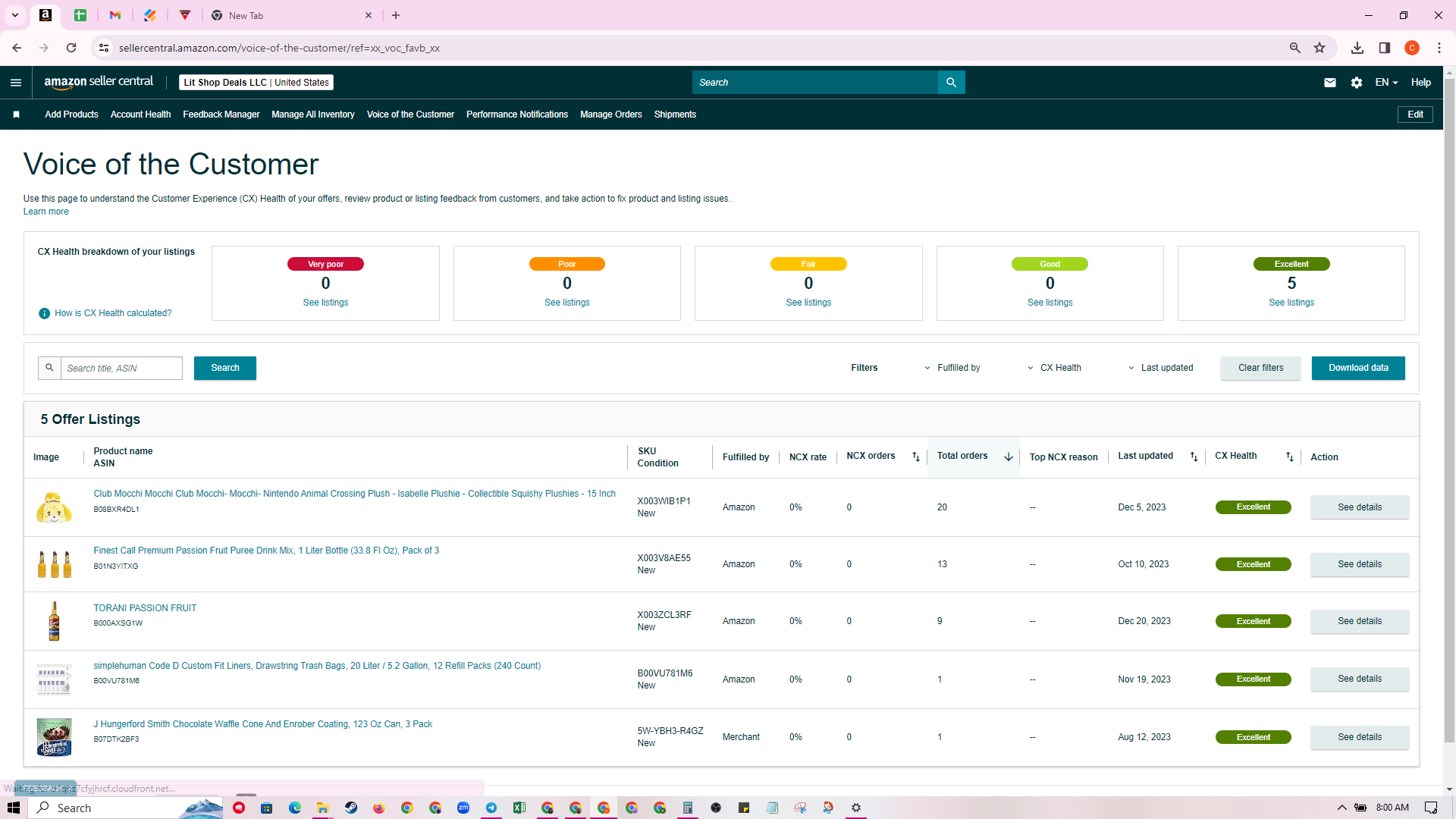Image resolution: width=1456 pixels, height=819 pixels.
Task: Click the teal Search button for listings
Action: [x=225, y=368]
